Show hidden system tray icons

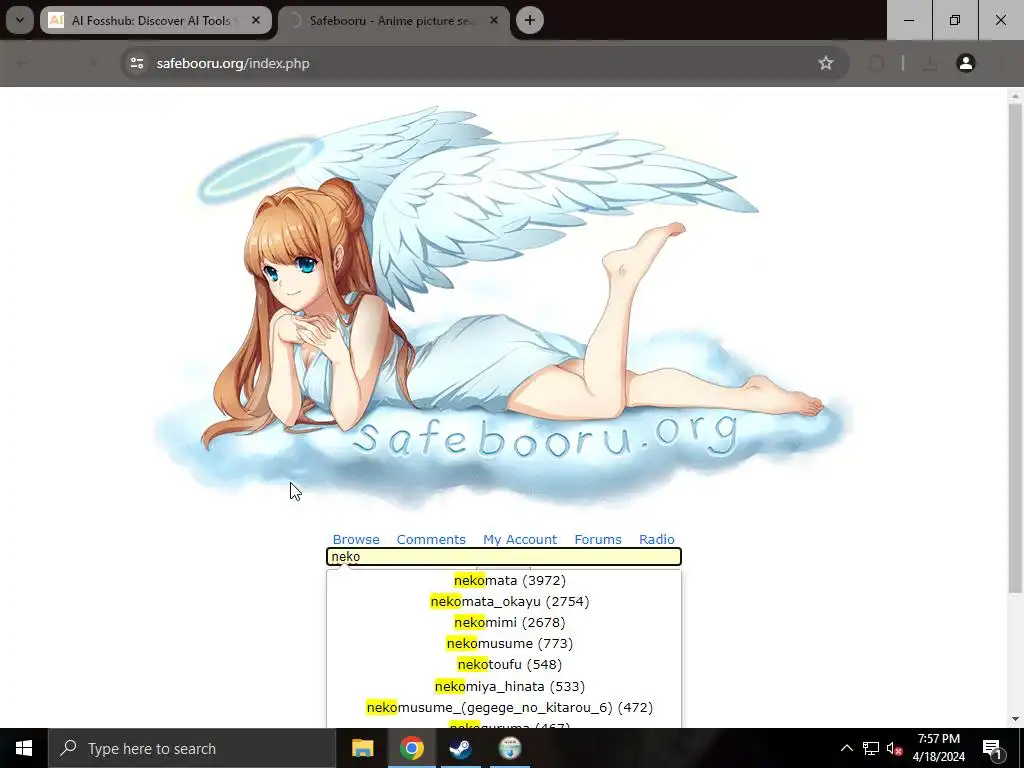pos(846,748)
